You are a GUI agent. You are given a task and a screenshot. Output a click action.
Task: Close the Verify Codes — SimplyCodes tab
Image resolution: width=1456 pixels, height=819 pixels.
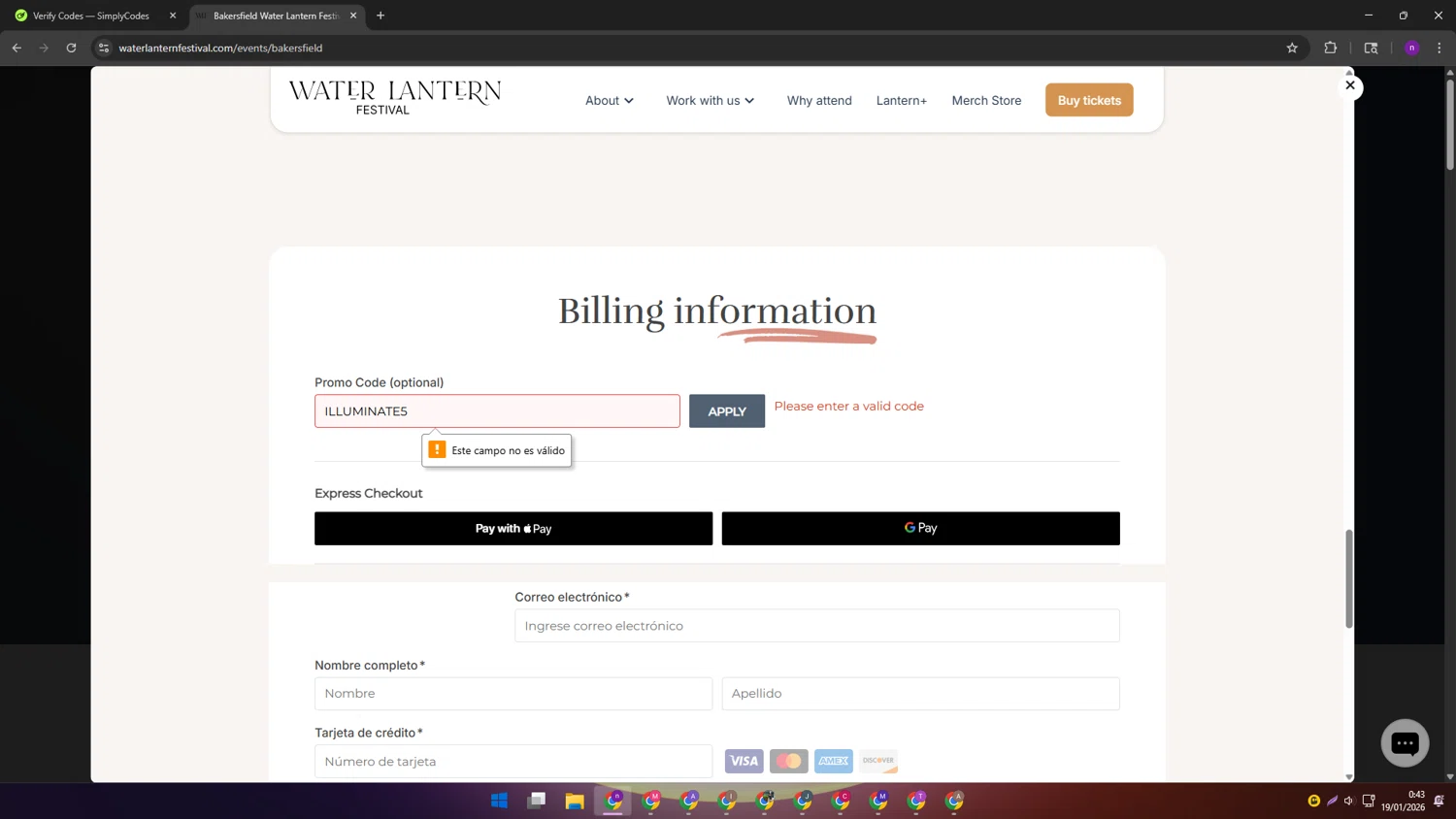(173, 16)
